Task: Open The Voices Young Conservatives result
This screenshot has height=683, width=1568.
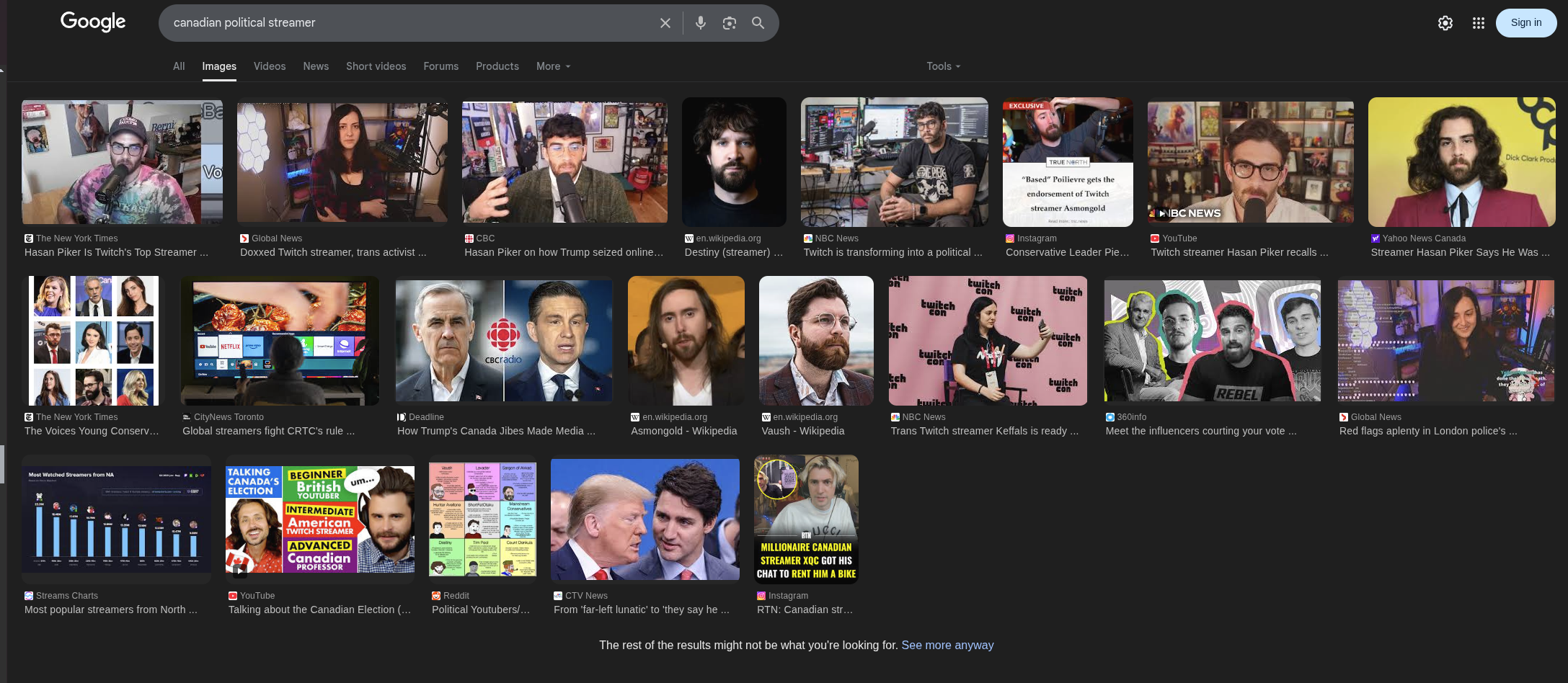Action: pyautogui.click(x=92, y=431)
